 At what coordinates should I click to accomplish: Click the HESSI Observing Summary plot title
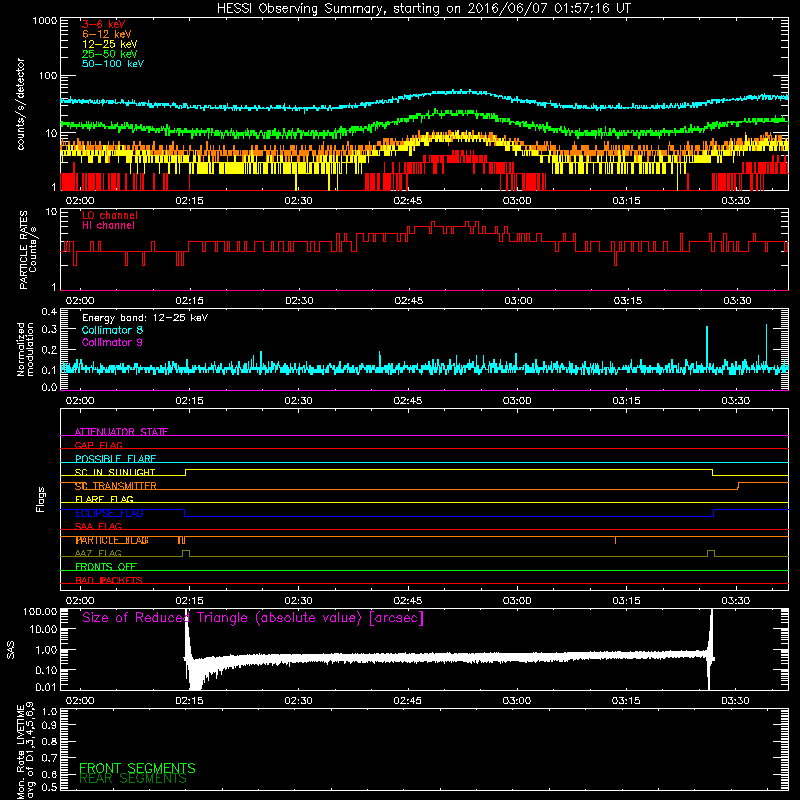click(424, 9)
